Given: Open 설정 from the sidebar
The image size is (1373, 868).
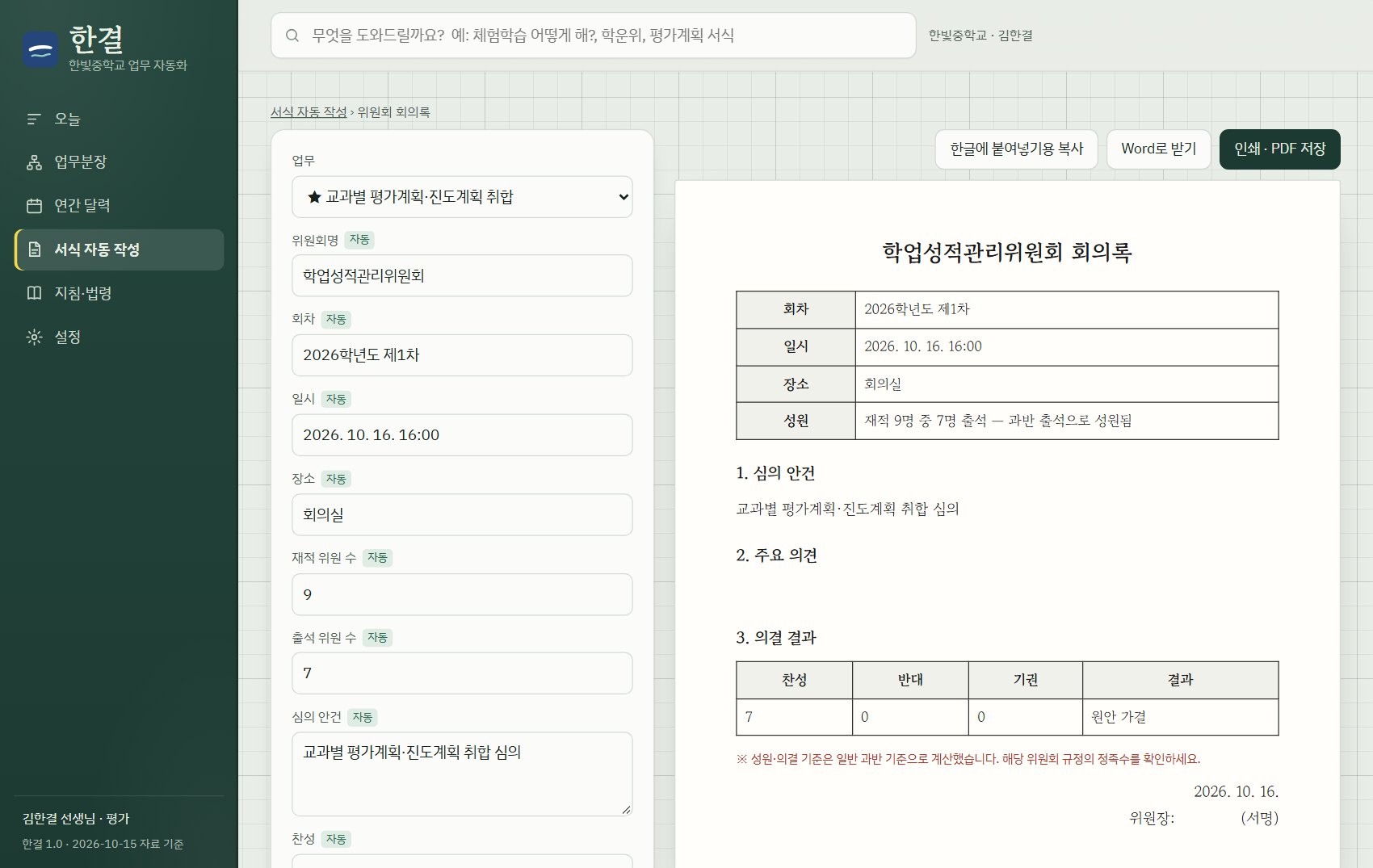Looking at the screenshot, I should tap(120, 337).
